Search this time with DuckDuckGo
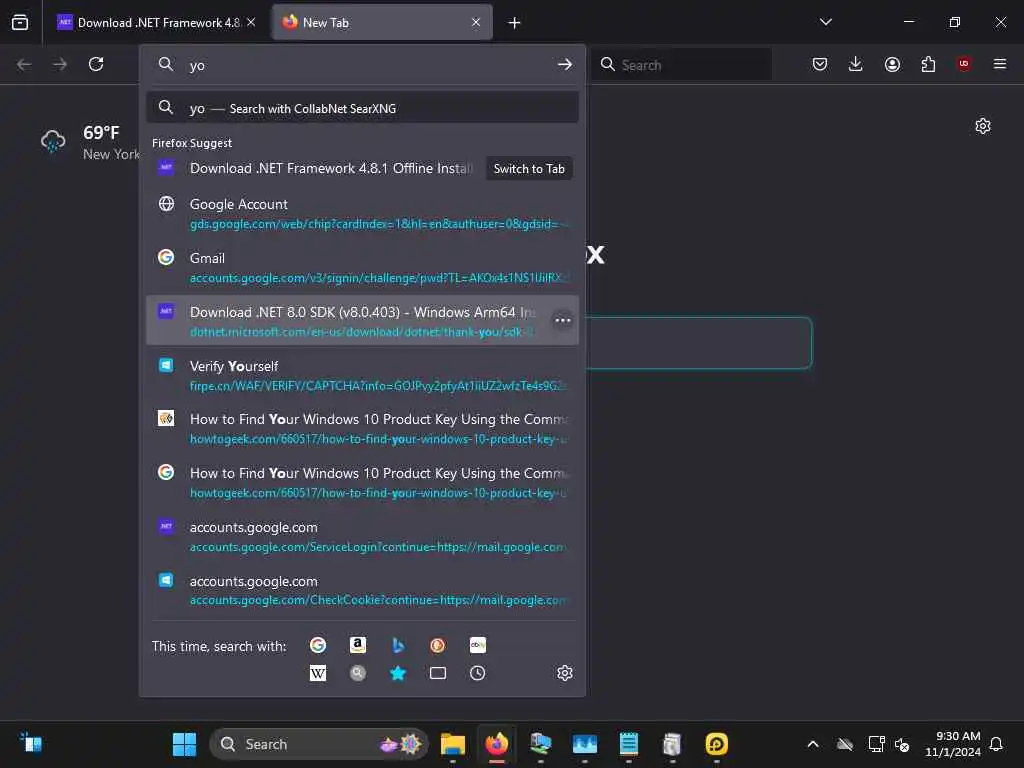 (x=438, y=645)
